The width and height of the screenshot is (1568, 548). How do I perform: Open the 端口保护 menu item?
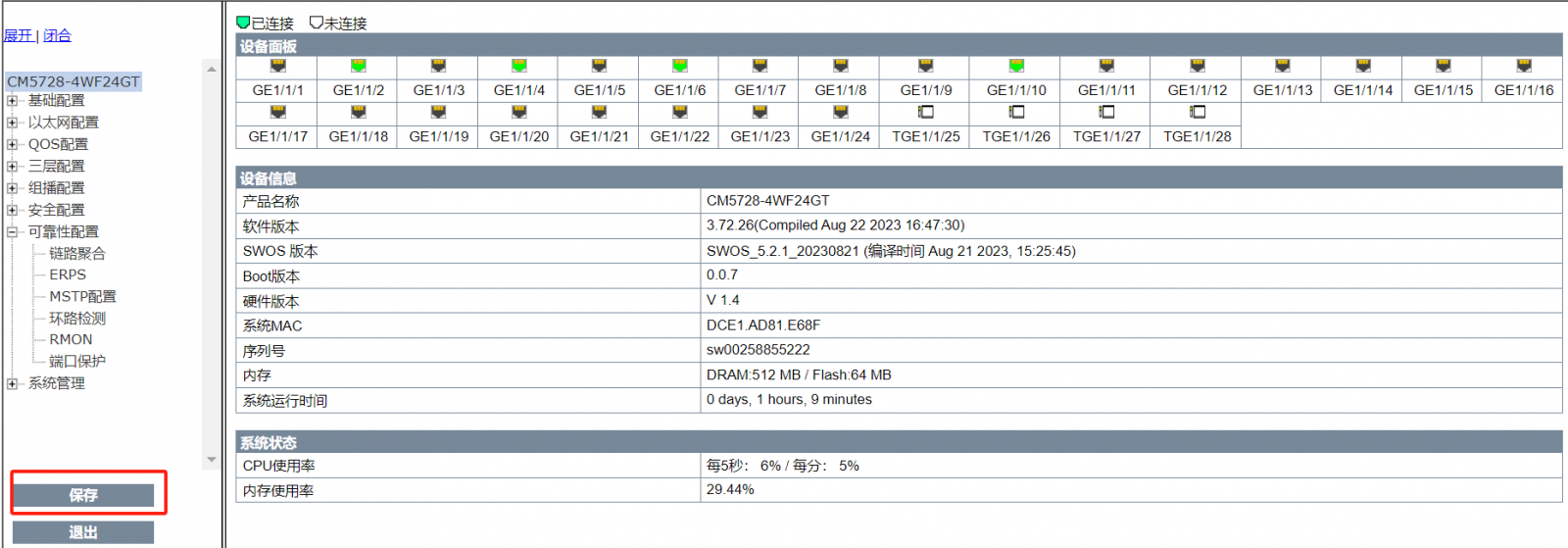[77, 362]
